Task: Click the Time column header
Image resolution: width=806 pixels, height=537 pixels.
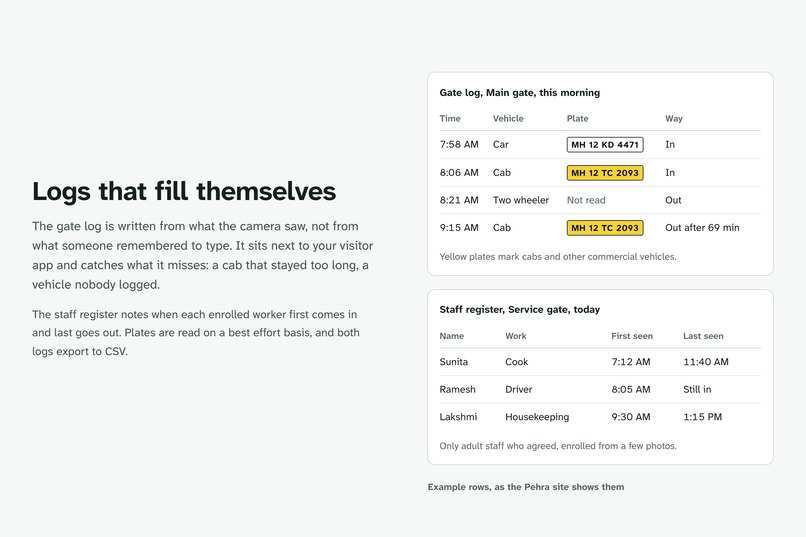Action: [450, 119]
